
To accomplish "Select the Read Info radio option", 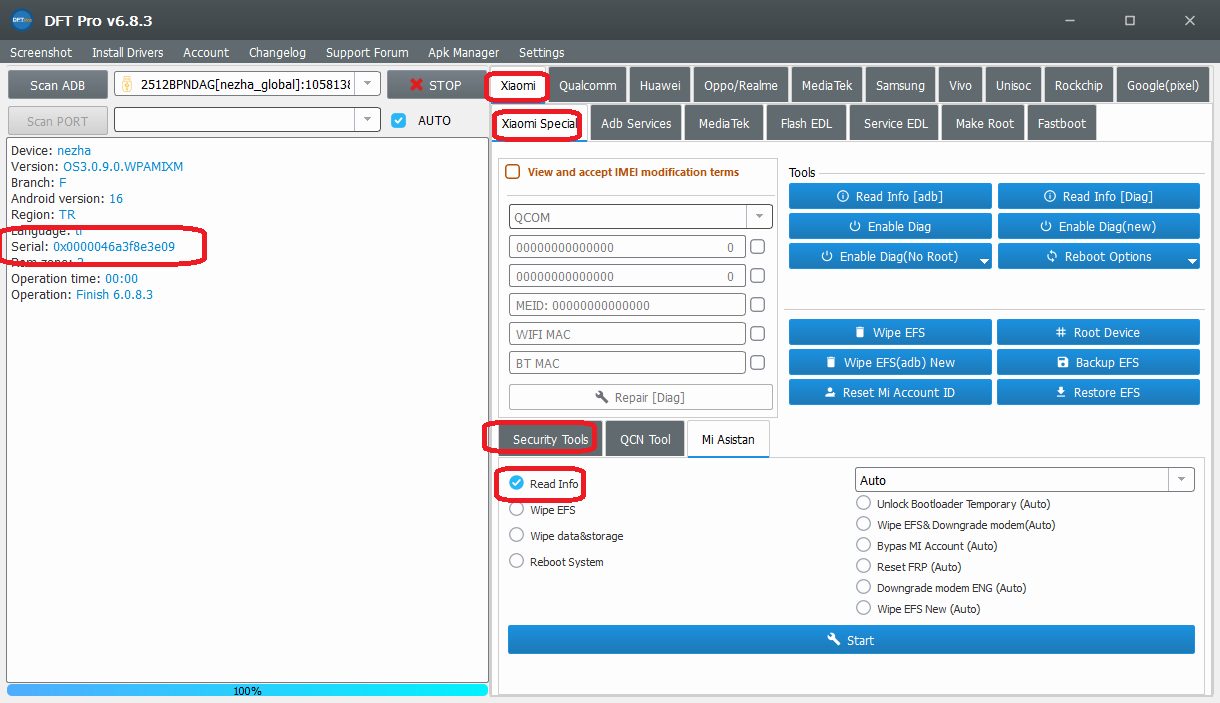I will pos(517,483).
